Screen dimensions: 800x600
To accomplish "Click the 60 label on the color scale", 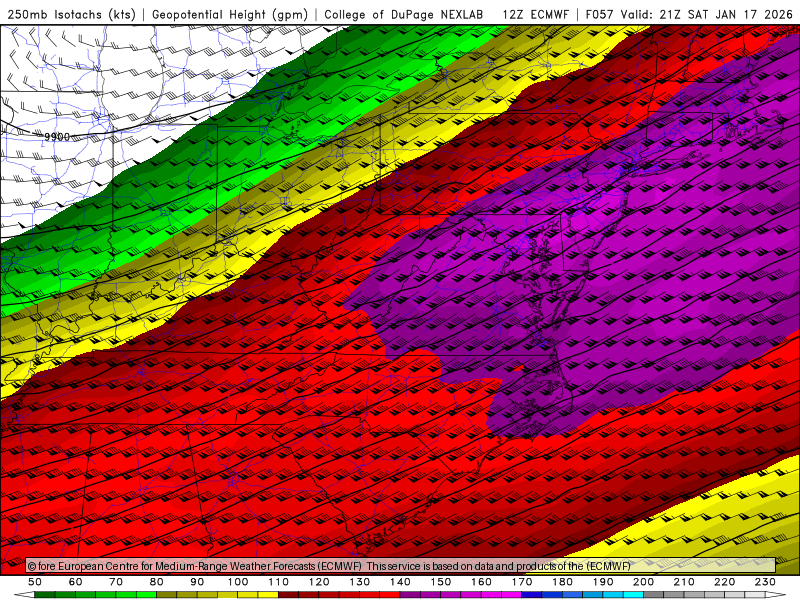I will pos(76,582).
